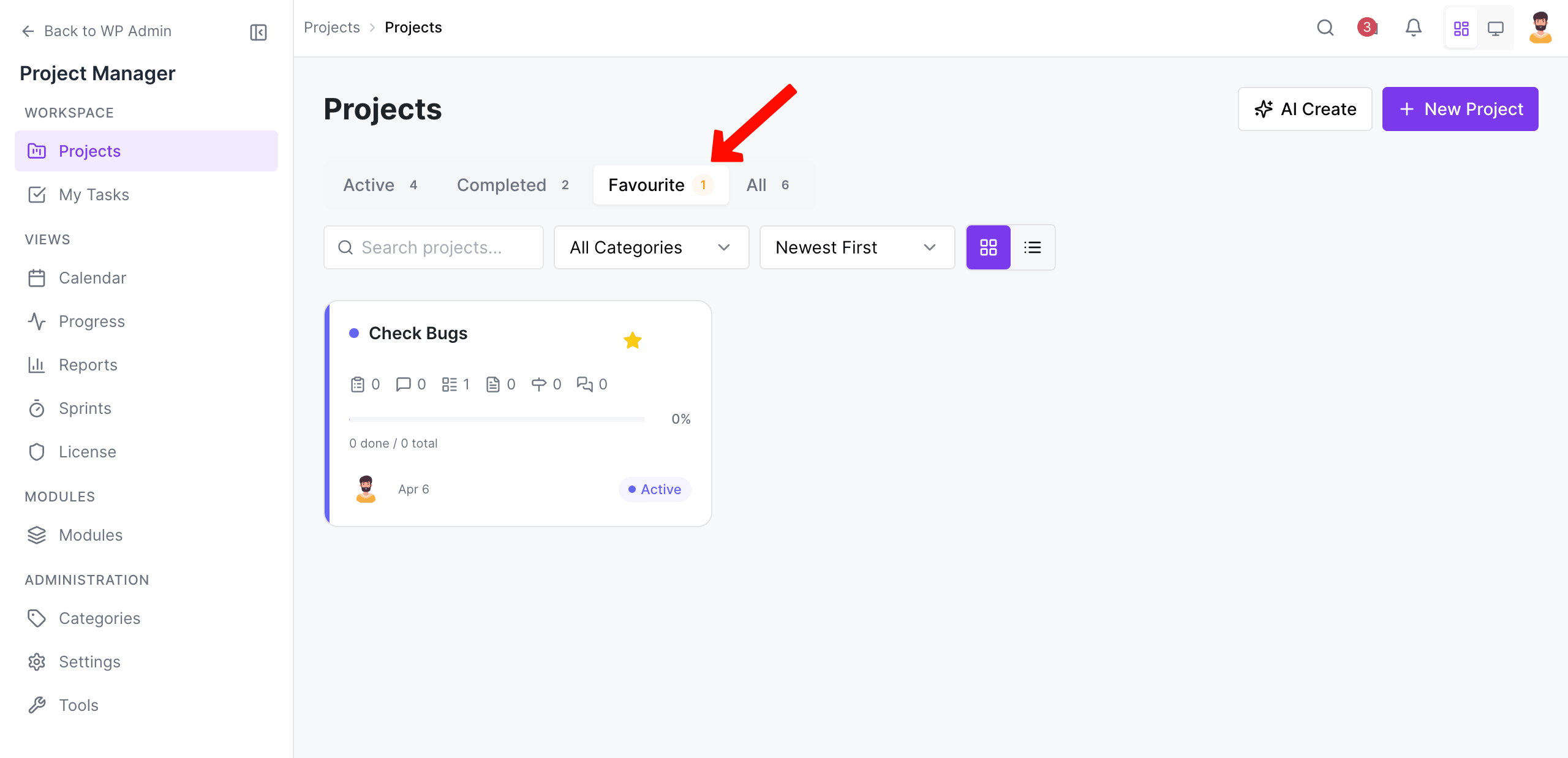Click the New Project button
This screenshot has width=1568, height=758.
1460,109
